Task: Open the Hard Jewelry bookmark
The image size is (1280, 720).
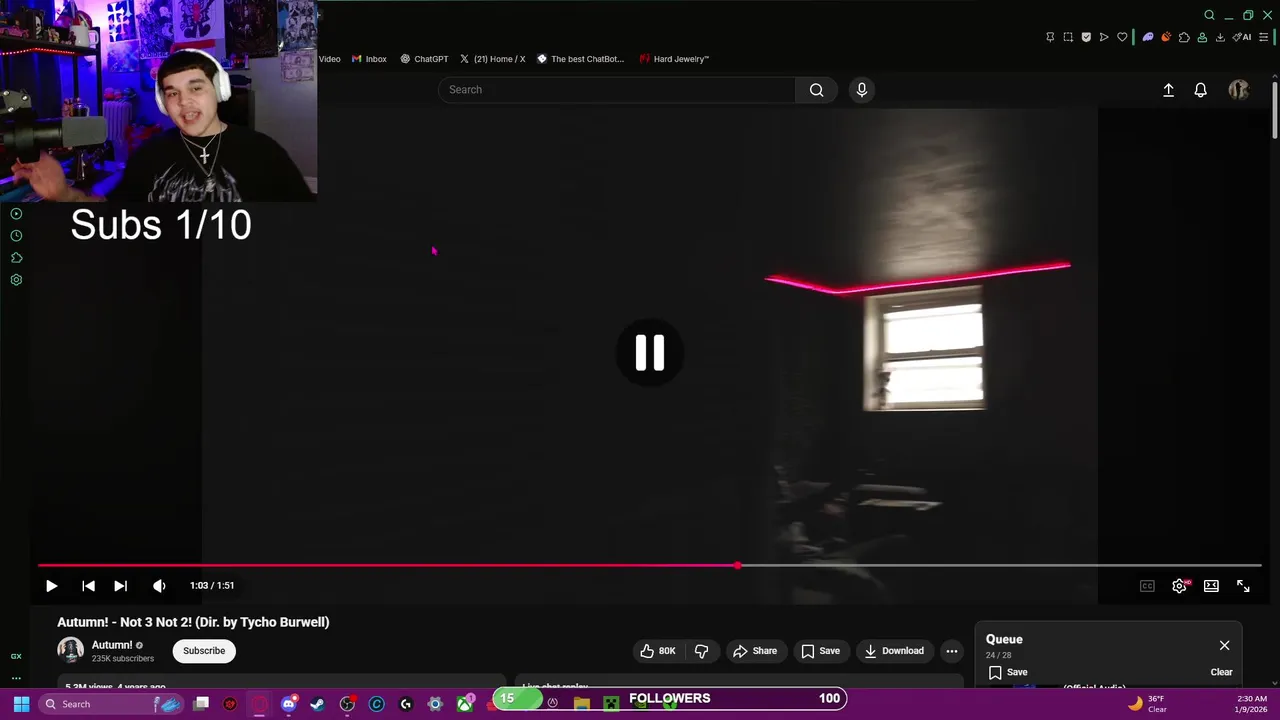Action: click(x=674, y=59)
